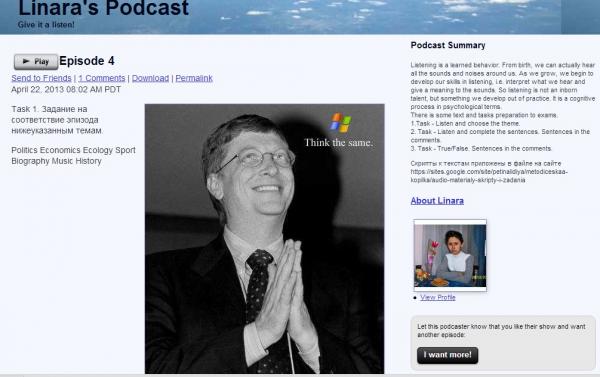This screenshot has width=600, height=377.
Task: Click the I want more! button
Action: pyautogui.click(x=447, y=355)
